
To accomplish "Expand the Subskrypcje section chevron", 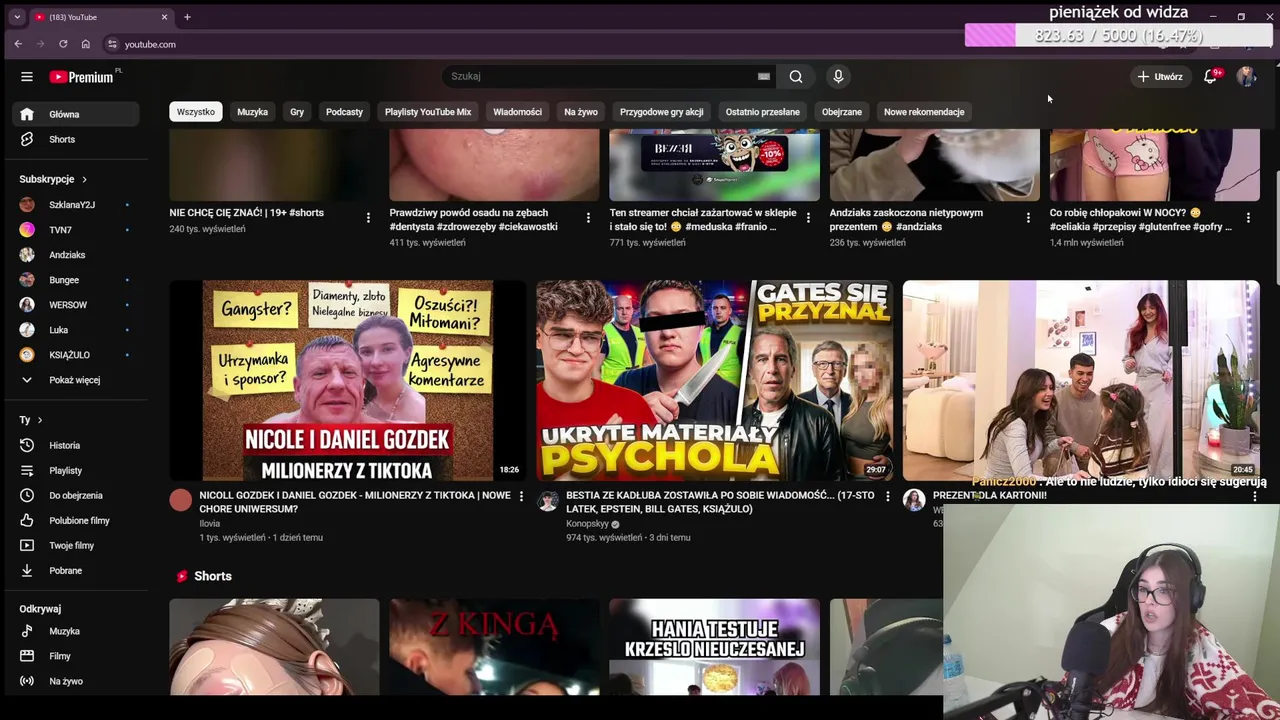I will 84,179.
